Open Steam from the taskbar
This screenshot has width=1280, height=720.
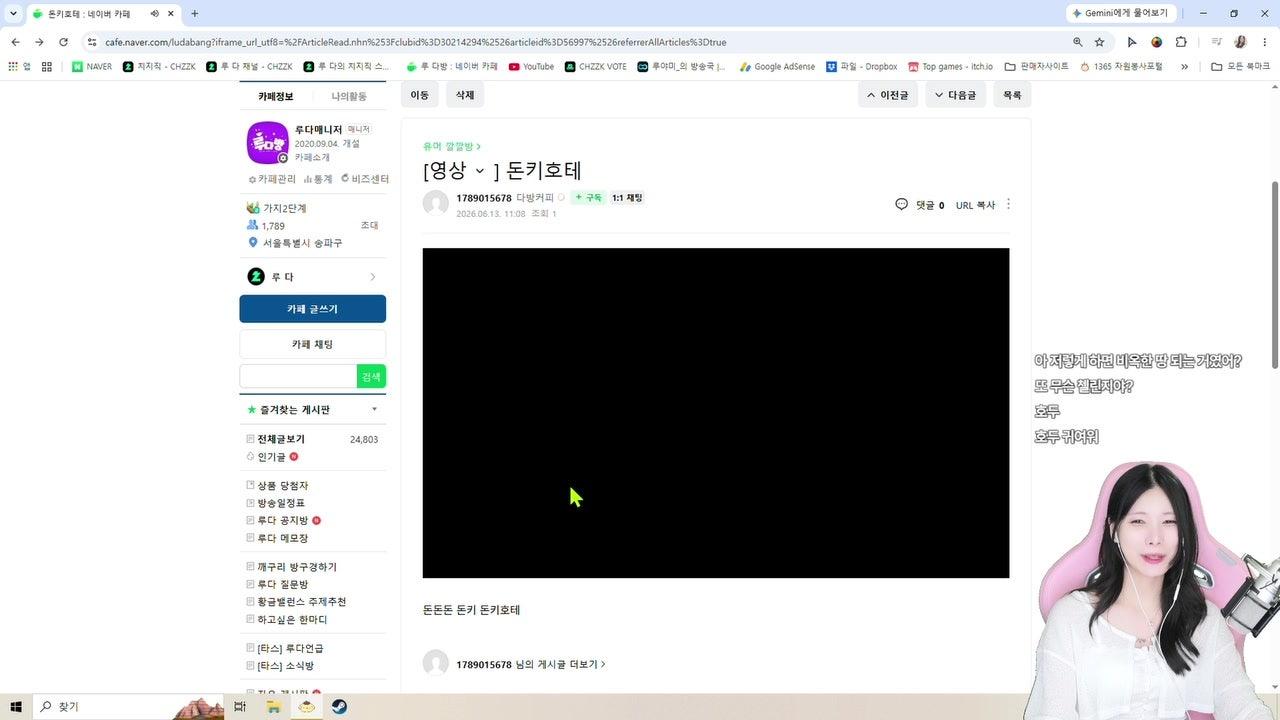(340, 707)
